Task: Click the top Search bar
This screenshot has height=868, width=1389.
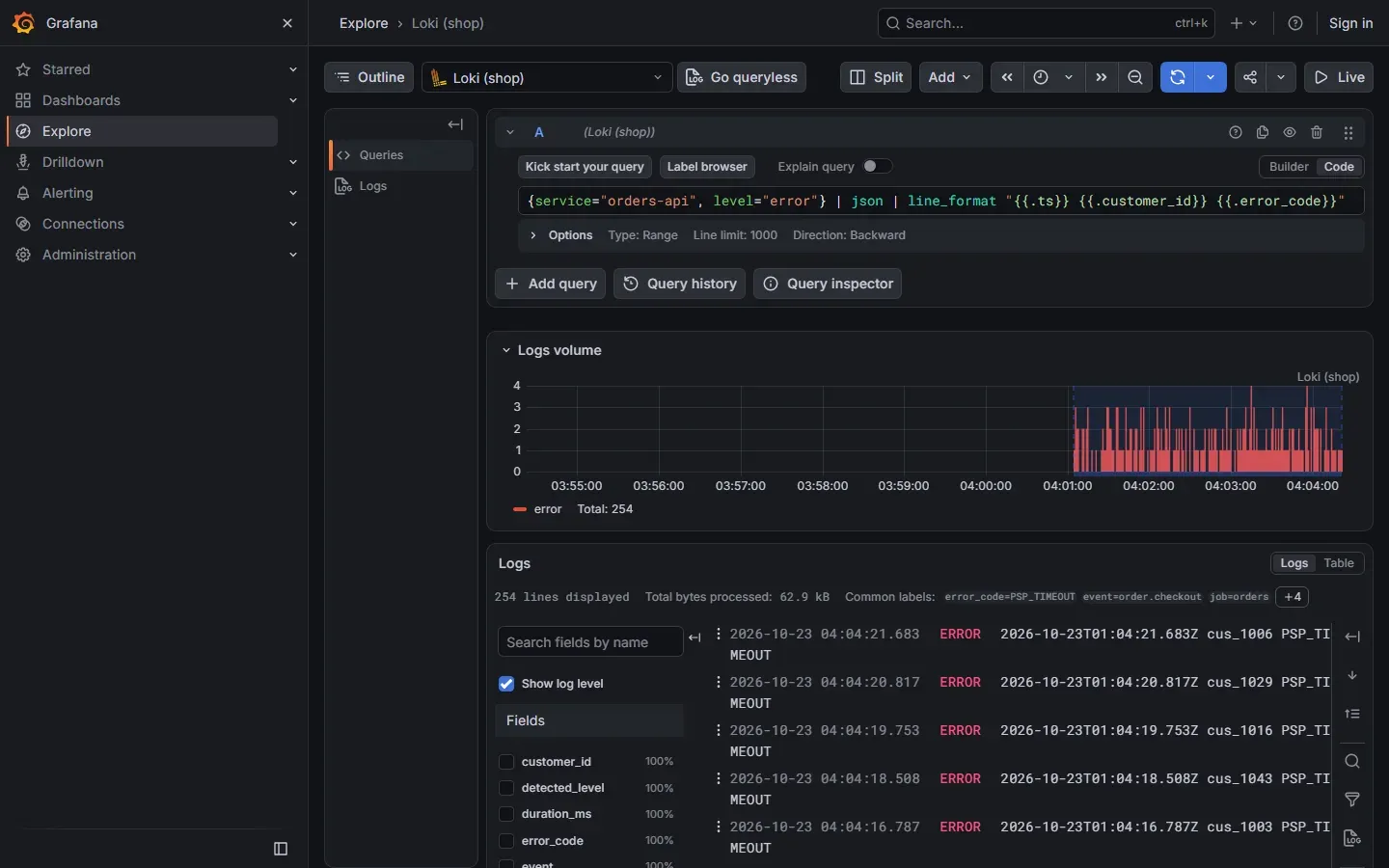Action: [x=1047, y=23]
